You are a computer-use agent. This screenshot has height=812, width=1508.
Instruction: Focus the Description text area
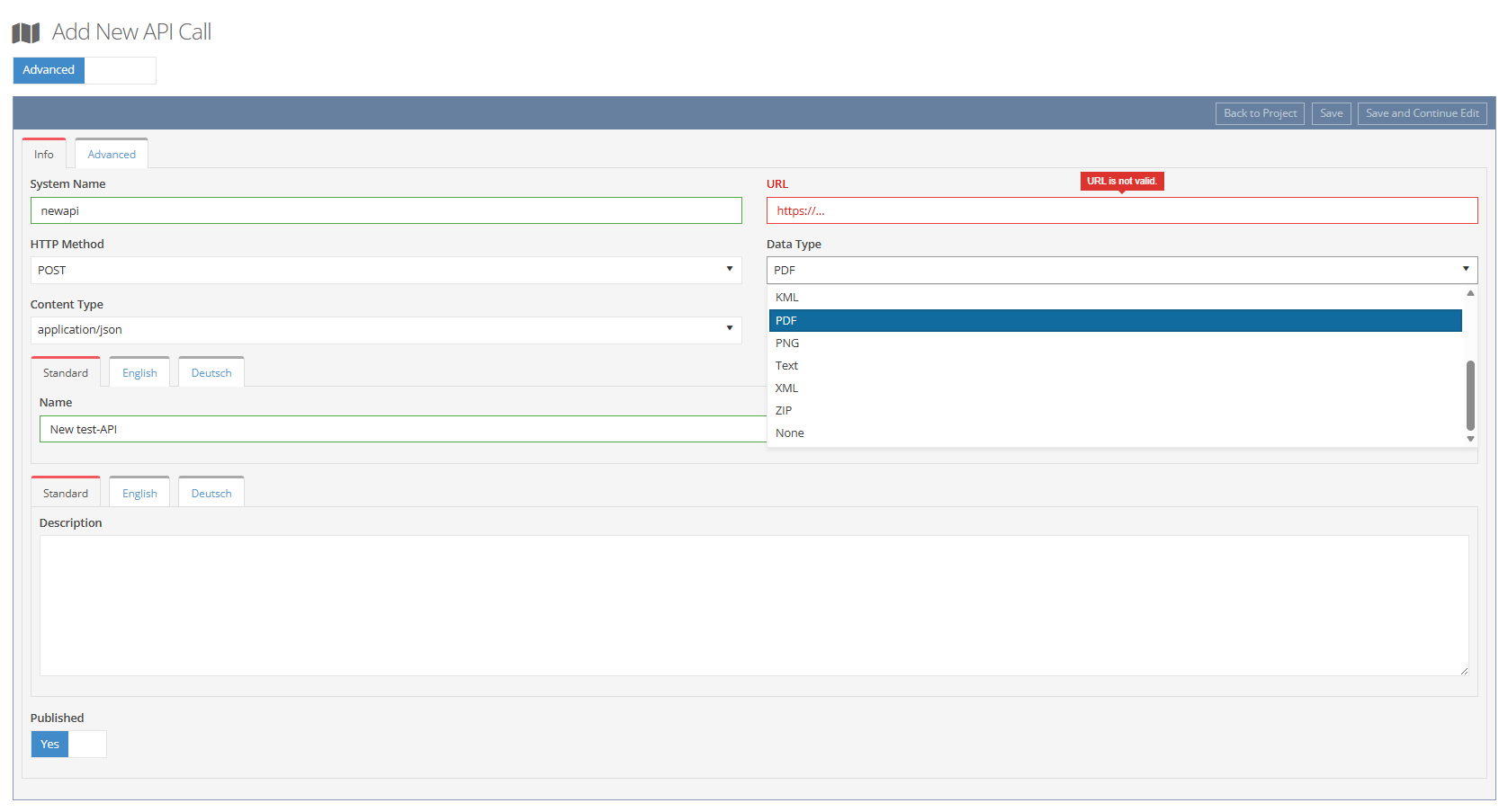click(753, 605)
